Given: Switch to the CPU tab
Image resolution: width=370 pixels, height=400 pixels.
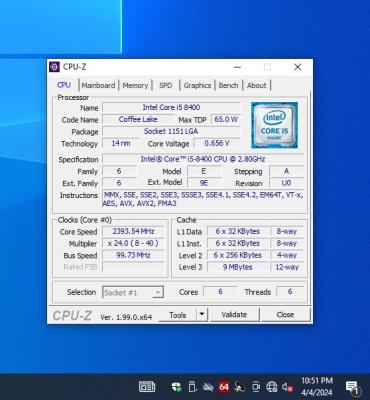Looking at the screenshot, I should click(x=64, y=85).
